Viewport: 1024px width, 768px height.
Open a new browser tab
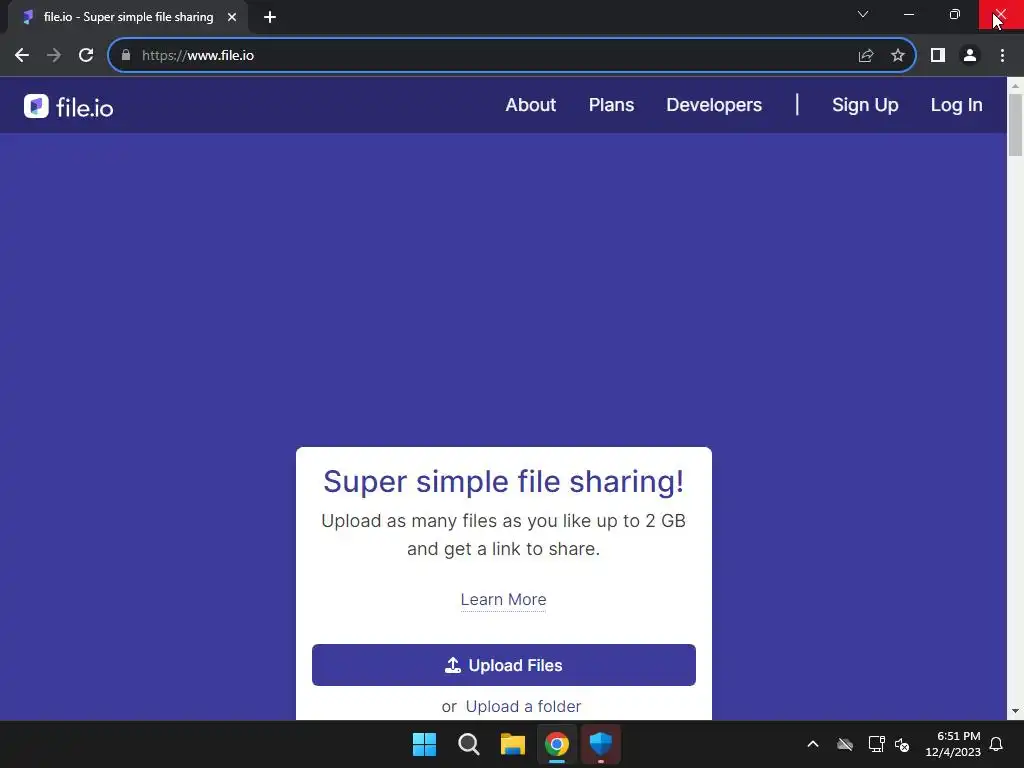(270, 17)
